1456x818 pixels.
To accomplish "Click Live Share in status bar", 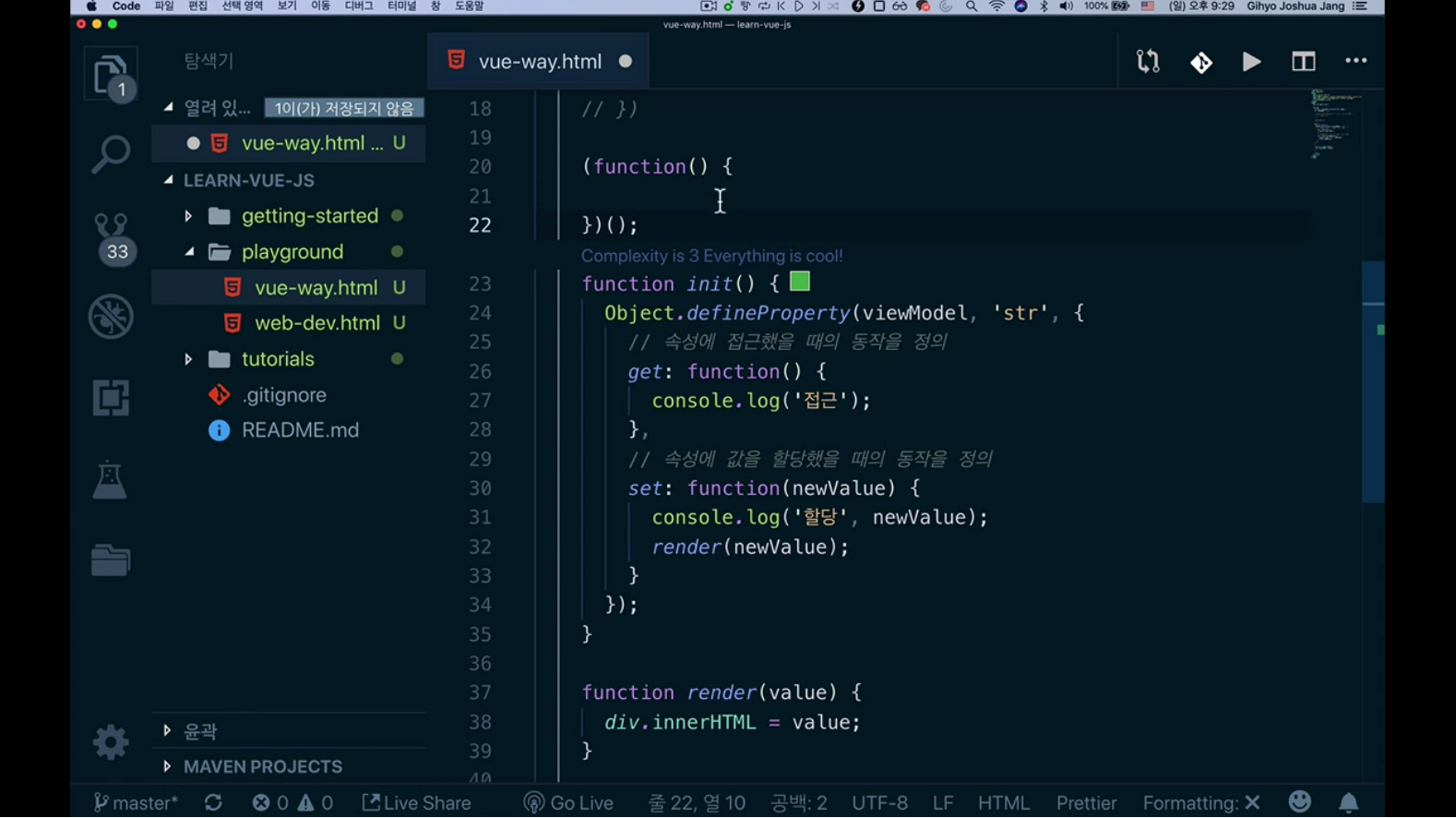I will point(417,803).
